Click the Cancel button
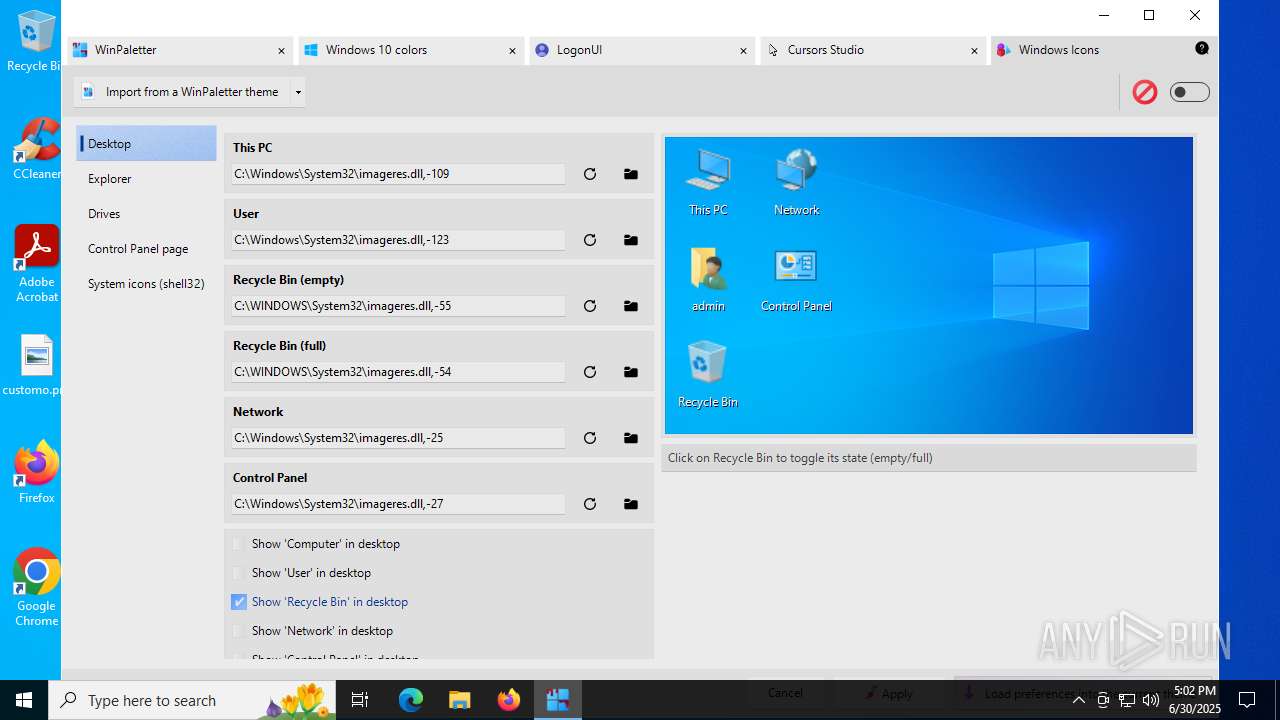The height and width of the screenshot is (720, 1280). [x=785, y=693]
